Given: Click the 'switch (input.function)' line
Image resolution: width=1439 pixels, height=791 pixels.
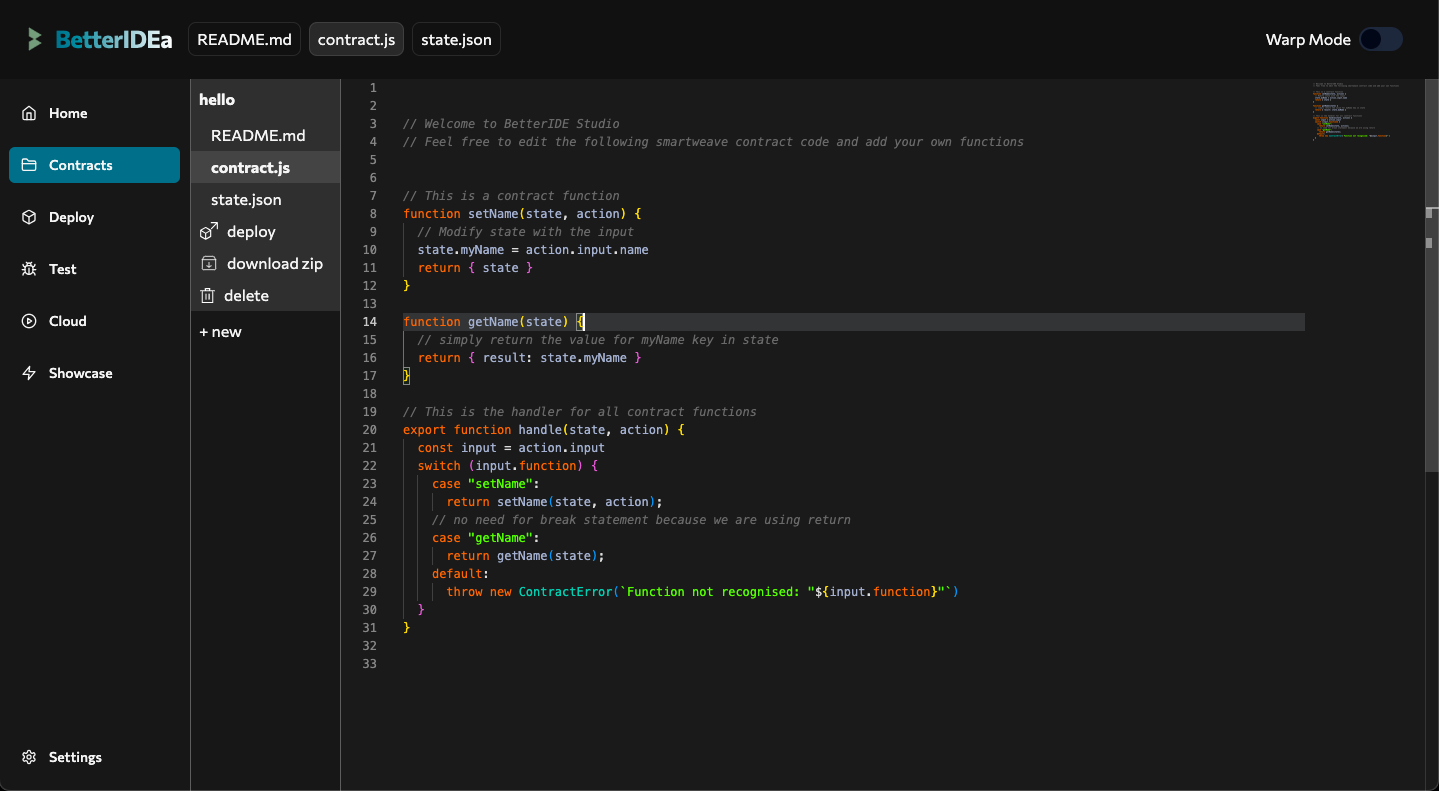Looking at the screenshot, I should (x=507, y=466).
